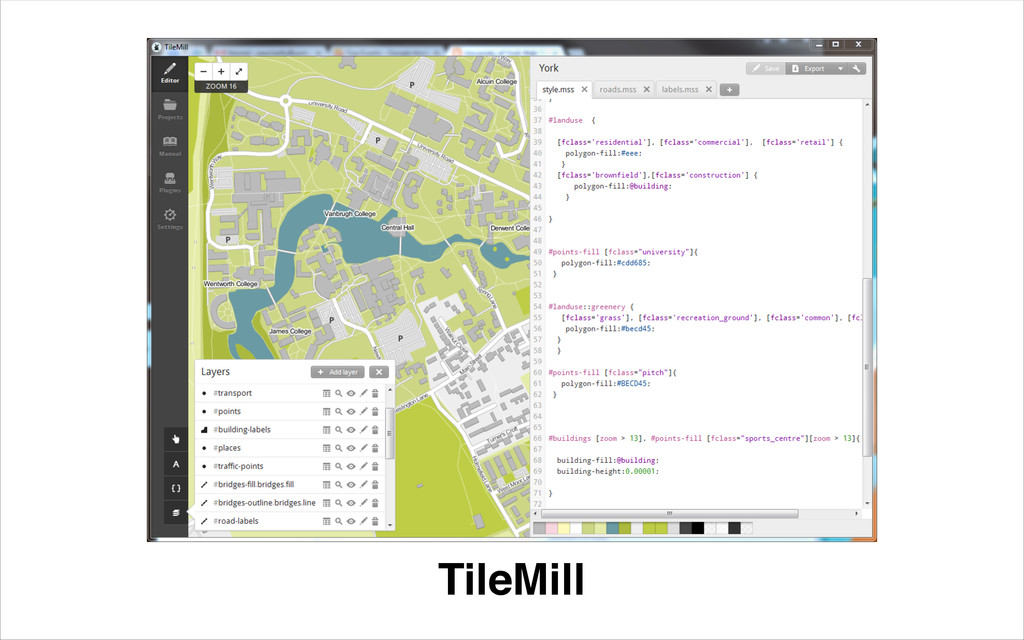
Task: Open the Settings gear in sidebar
Action: pyautogui.click(x=170, y=219)
